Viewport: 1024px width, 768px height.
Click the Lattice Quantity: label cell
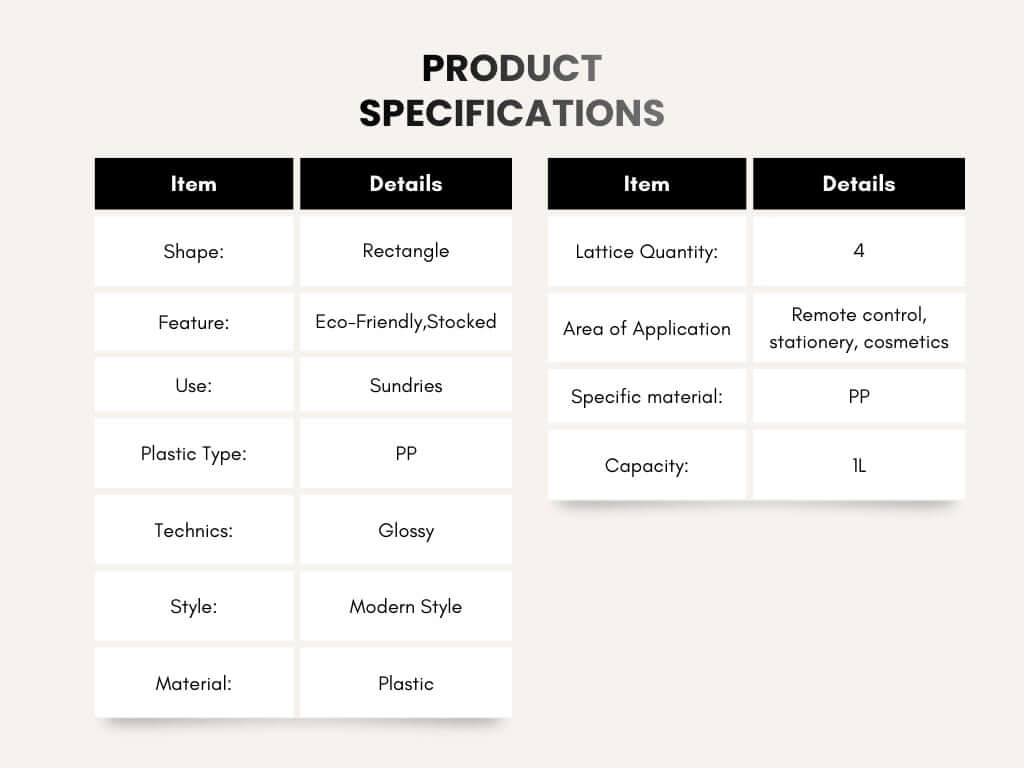[646, 251]
